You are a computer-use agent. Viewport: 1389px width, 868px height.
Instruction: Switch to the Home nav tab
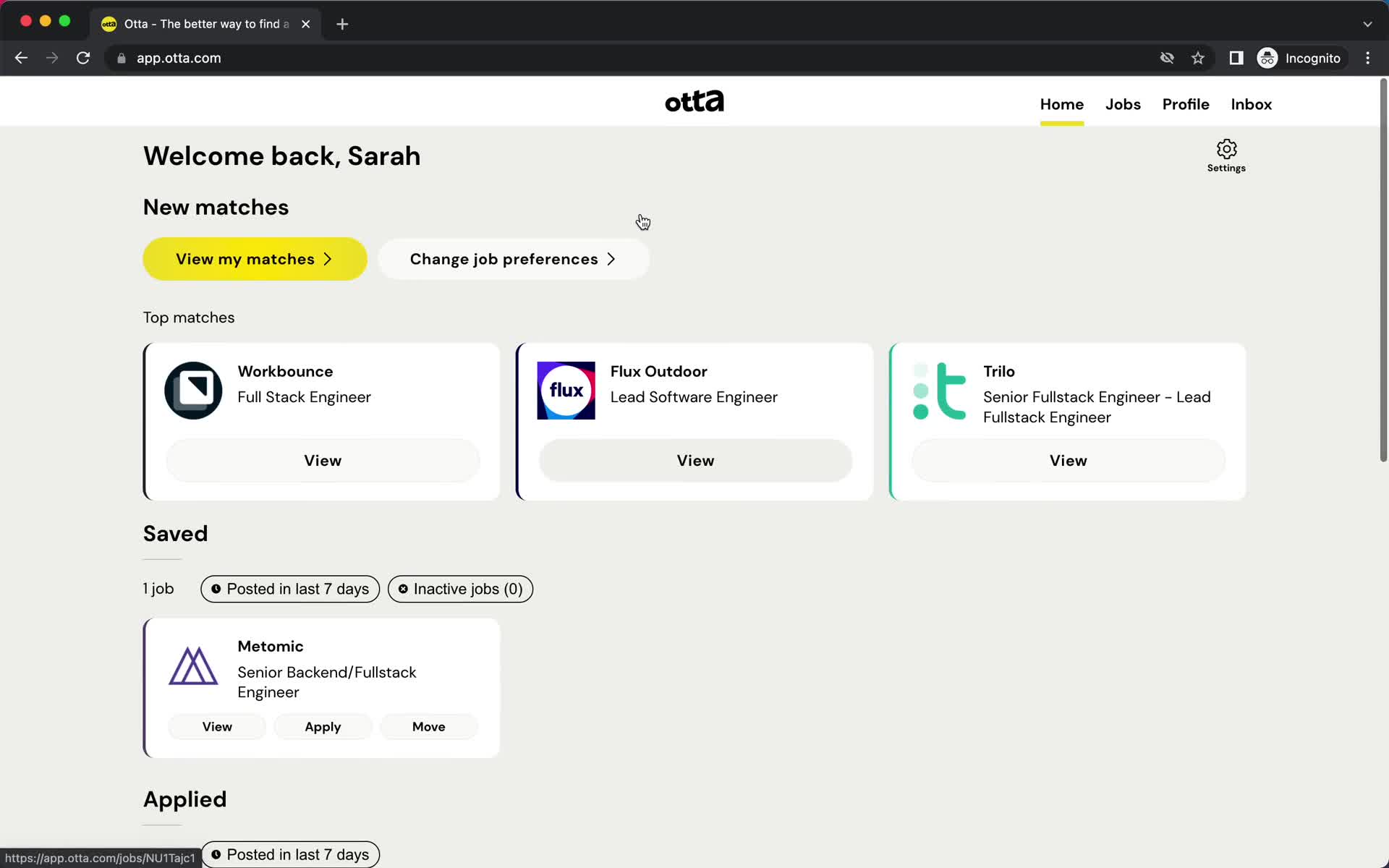[x=1061, y=104]
